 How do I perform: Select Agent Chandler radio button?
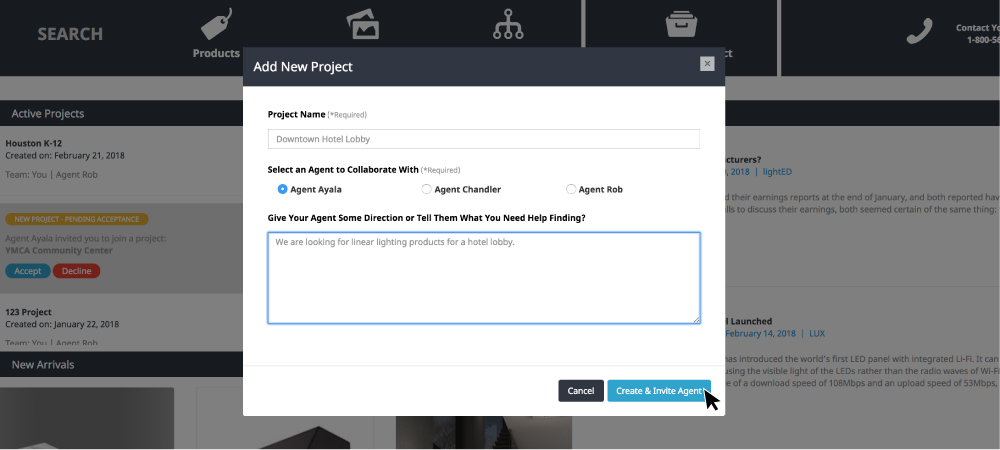pos(427,189)
